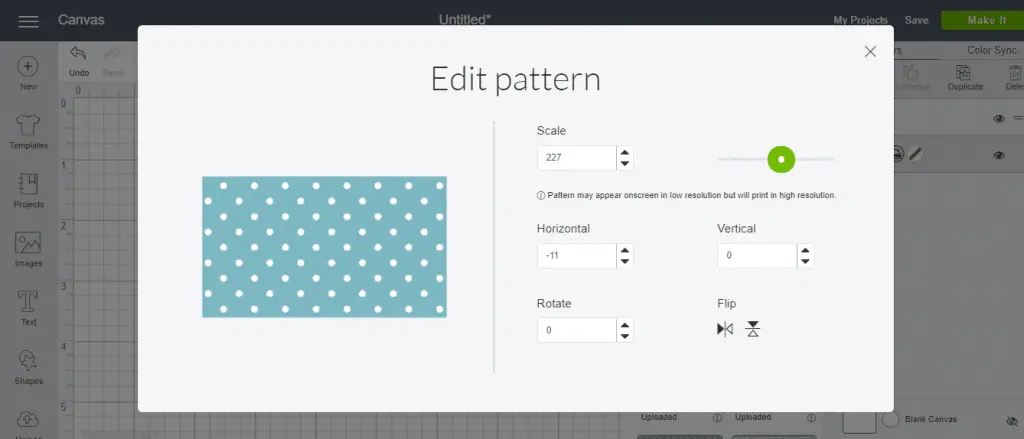
Task: Click the Vertical input field
Action: (757, 255)
